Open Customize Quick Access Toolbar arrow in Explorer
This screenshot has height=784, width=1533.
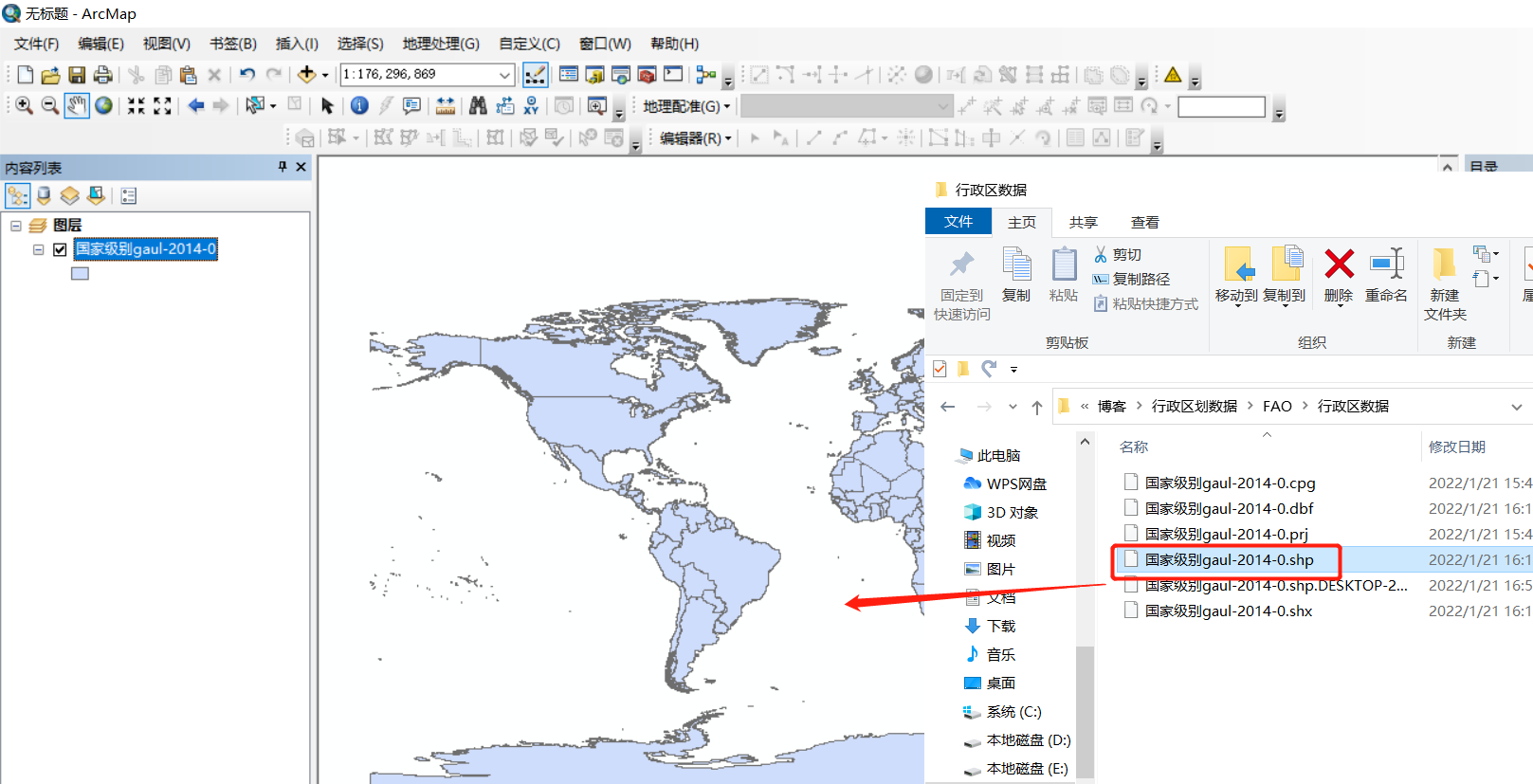point(1013,369)
